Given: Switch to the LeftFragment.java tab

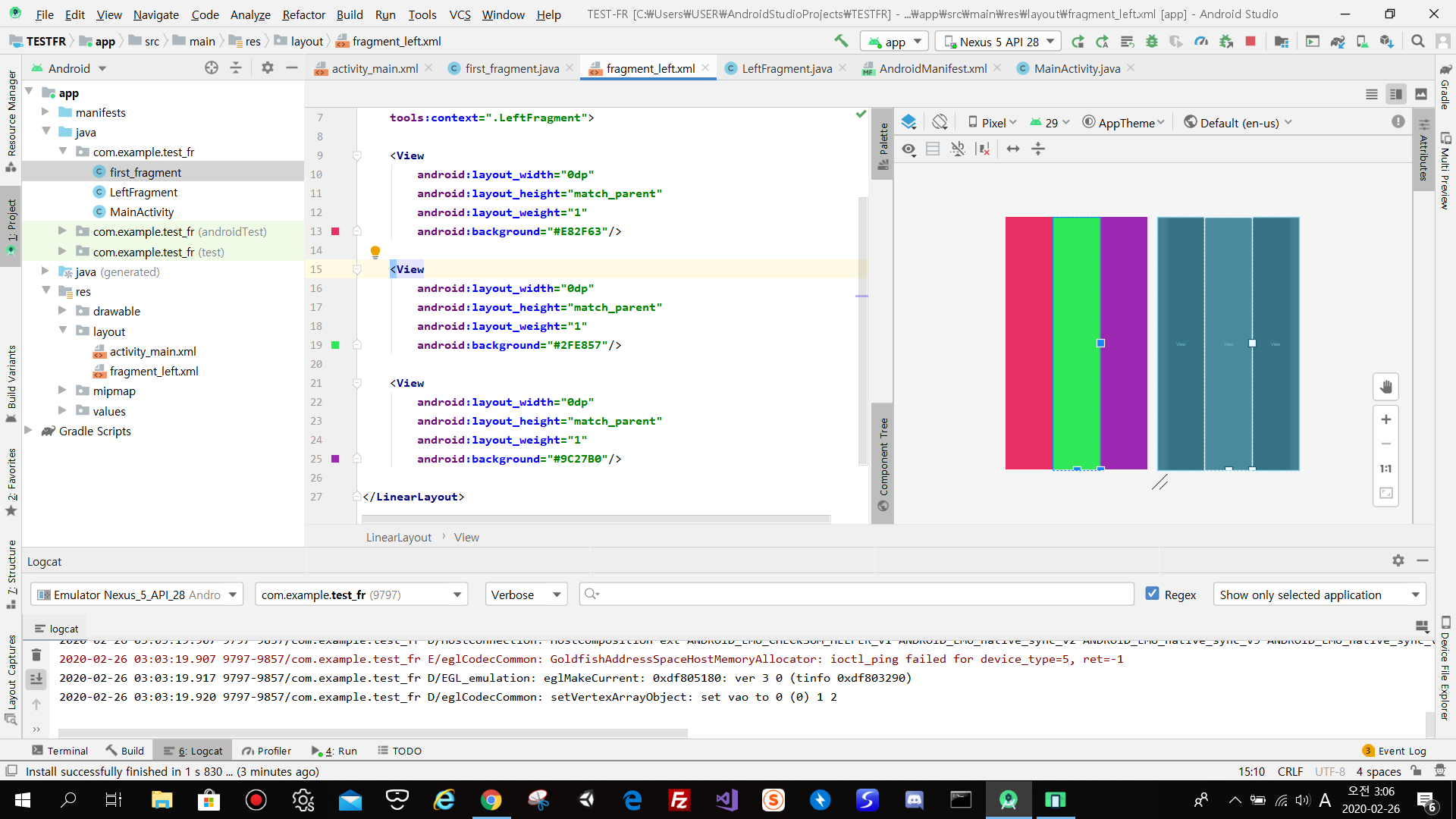Looking at the screenshot, I should (x=786, y=68).
